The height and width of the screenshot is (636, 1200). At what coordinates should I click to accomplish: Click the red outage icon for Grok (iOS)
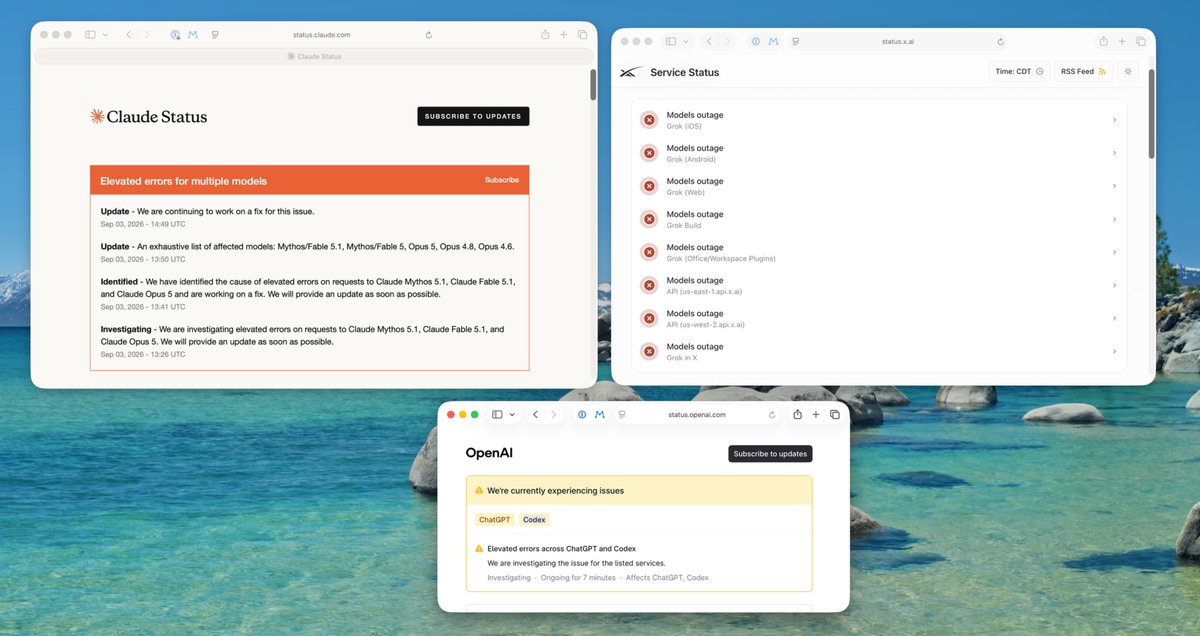(649, 120)
